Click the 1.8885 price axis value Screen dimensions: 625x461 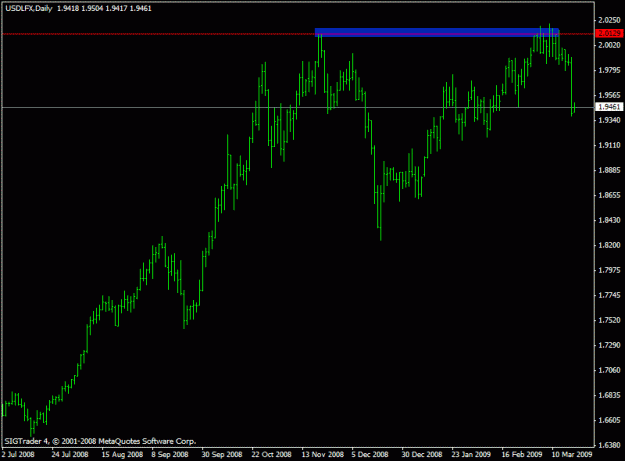click(609, 170)
